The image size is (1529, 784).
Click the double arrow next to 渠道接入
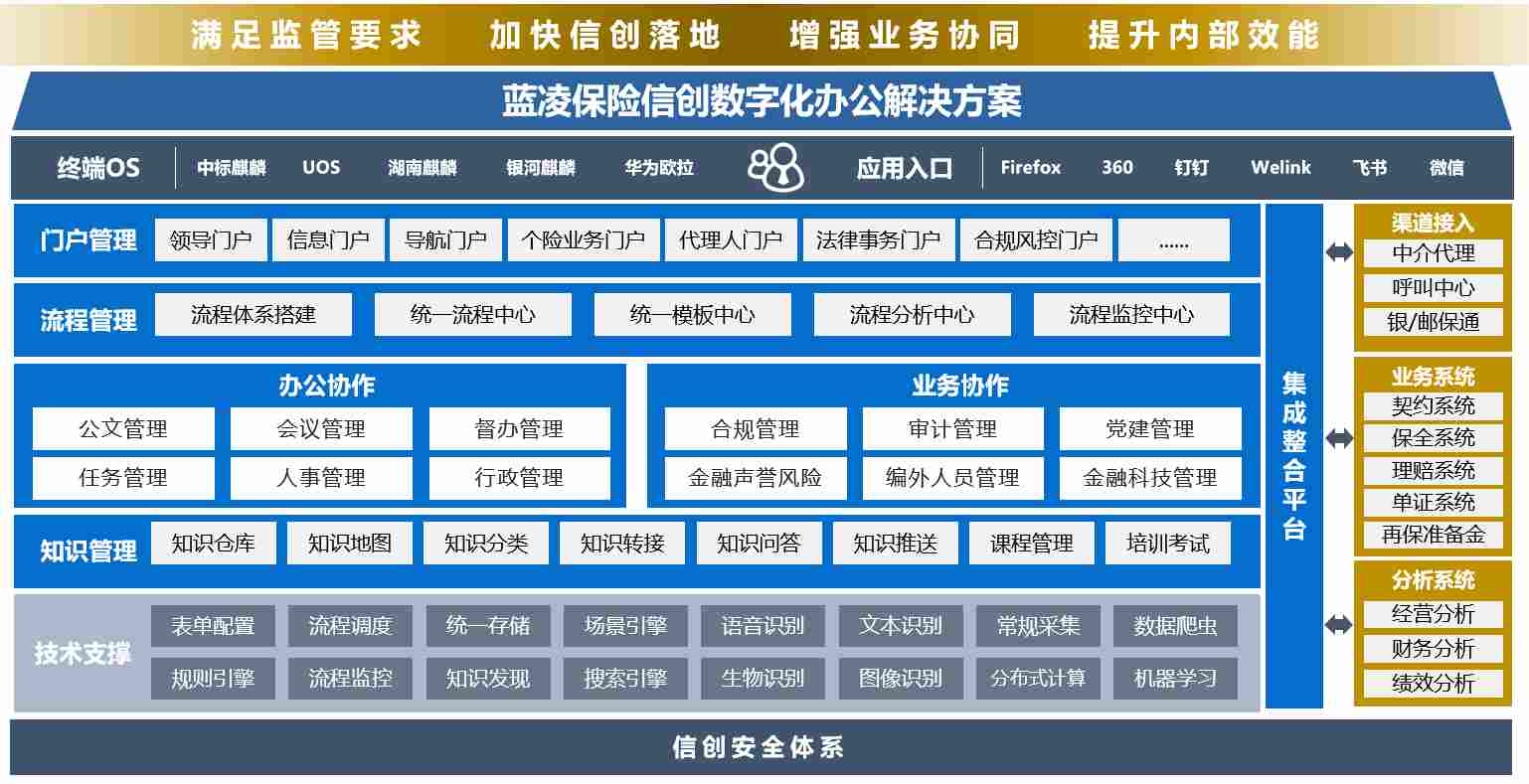pyautogui.click(x=1339, y=252)
